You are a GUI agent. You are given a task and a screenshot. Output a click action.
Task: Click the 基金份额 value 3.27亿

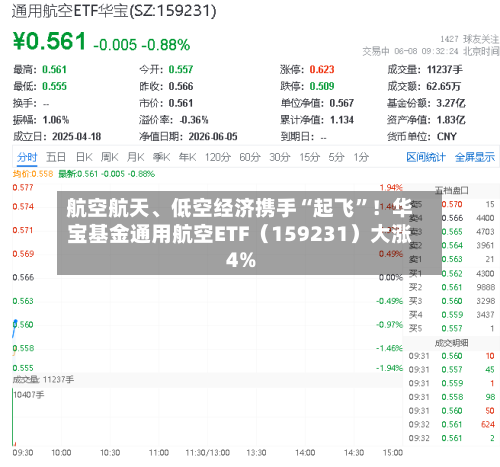pos(451,103)
